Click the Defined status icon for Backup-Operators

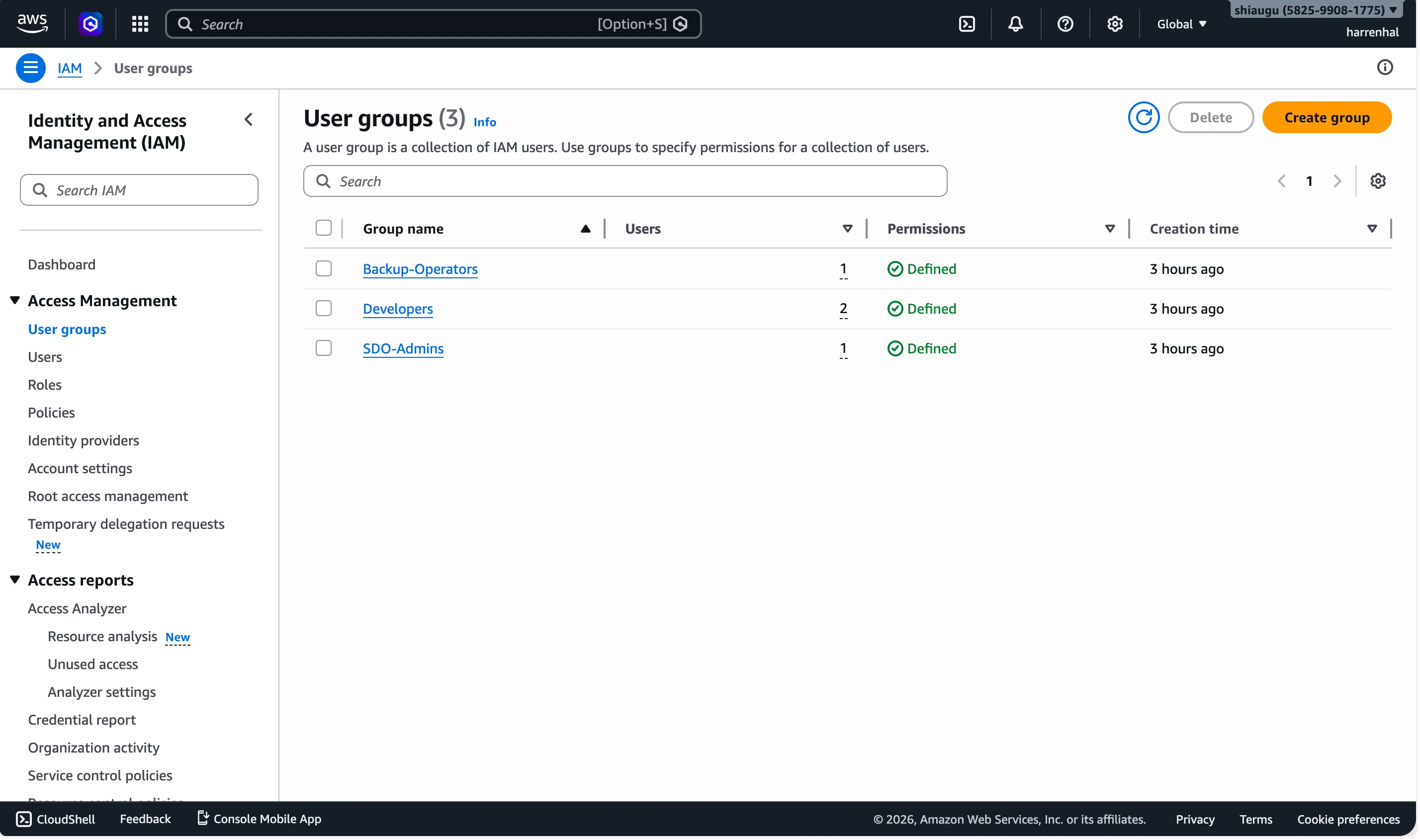[895, 269]
